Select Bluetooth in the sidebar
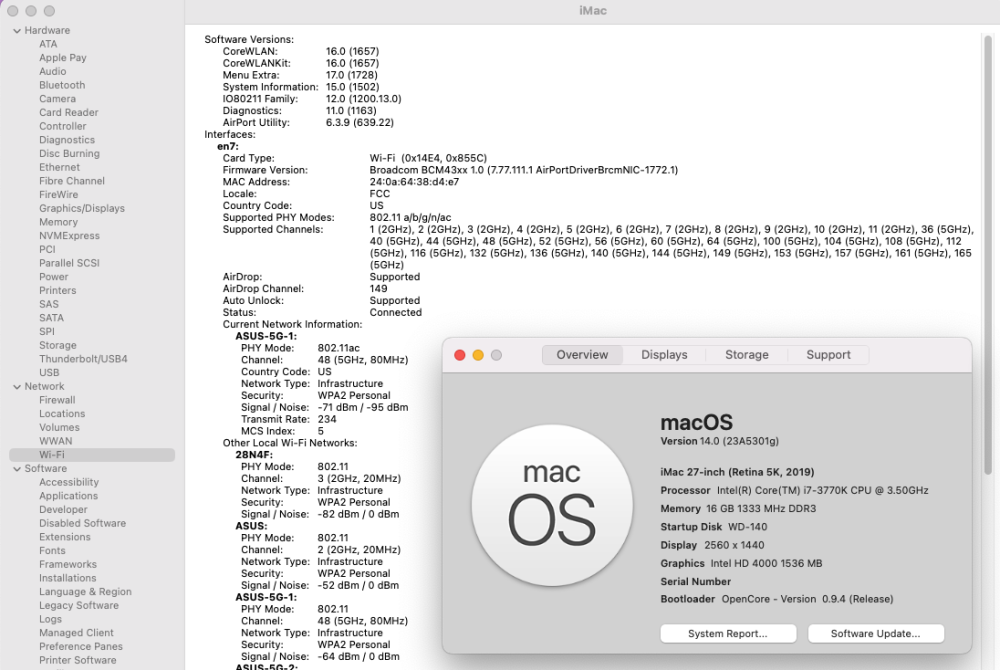The image size is (1000, 670). [x=62, y=85]
